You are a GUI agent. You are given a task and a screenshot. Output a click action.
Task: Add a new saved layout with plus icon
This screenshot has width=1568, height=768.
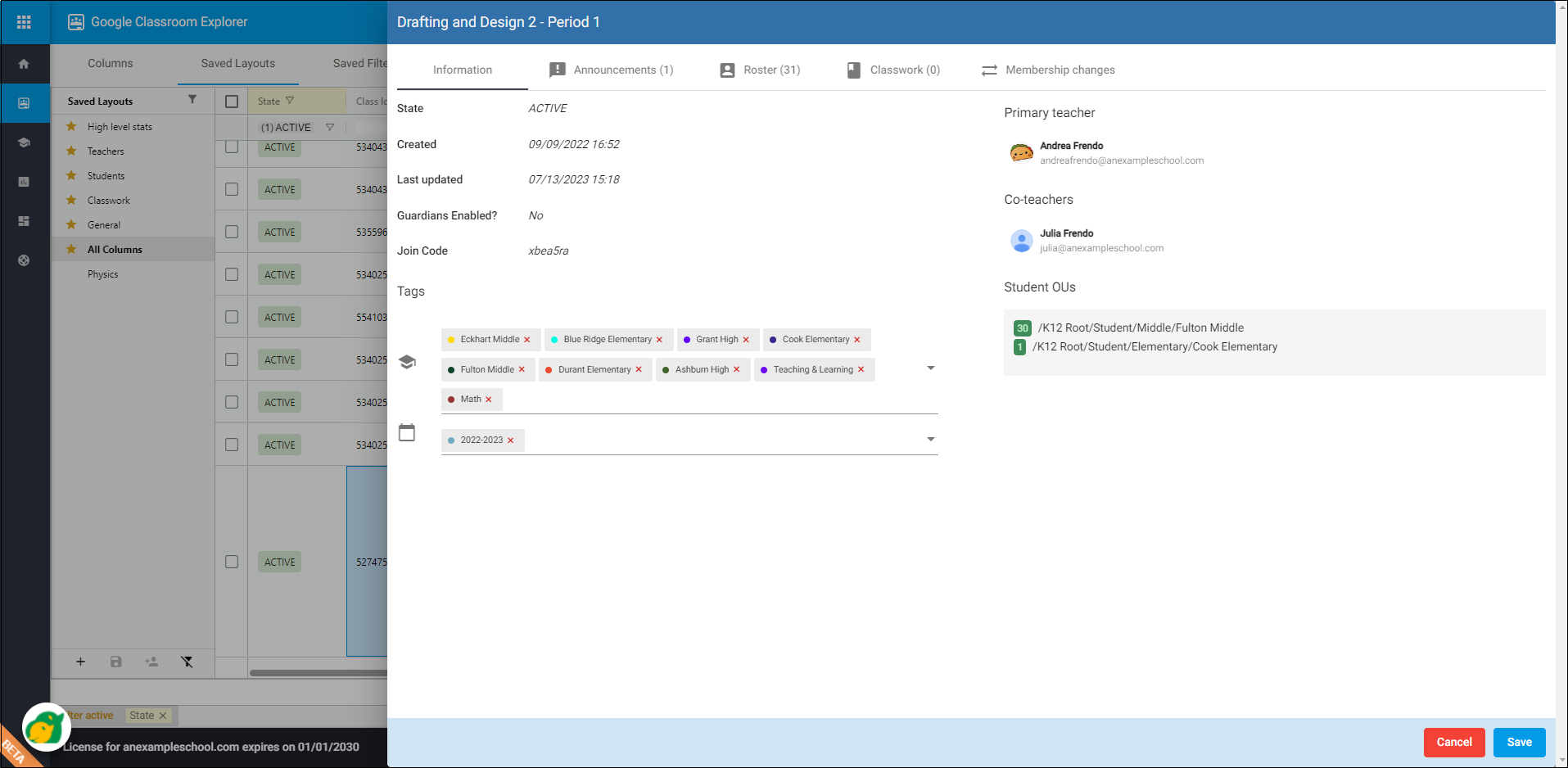pyautogui.click(x=80, y=662)
